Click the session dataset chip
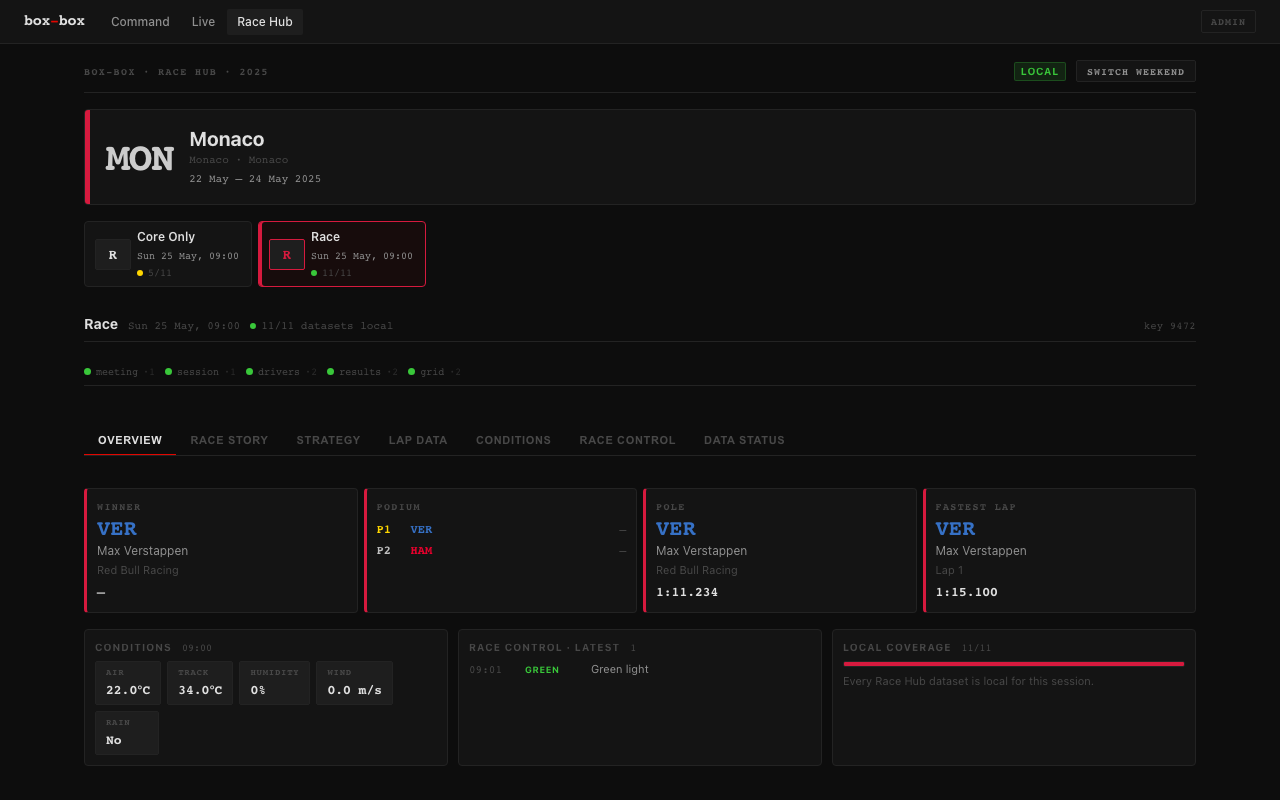This screenshot has width=1280, height=800. [200, 372]
